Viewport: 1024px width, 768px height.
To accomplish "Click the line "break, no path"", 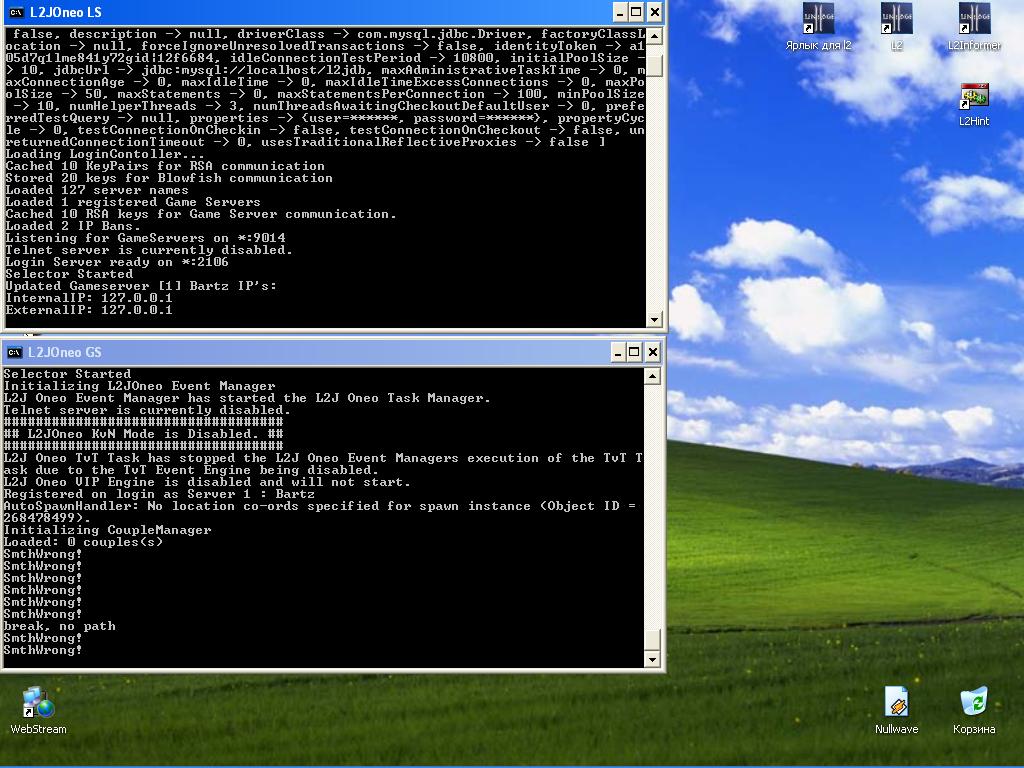I will 59,626.
